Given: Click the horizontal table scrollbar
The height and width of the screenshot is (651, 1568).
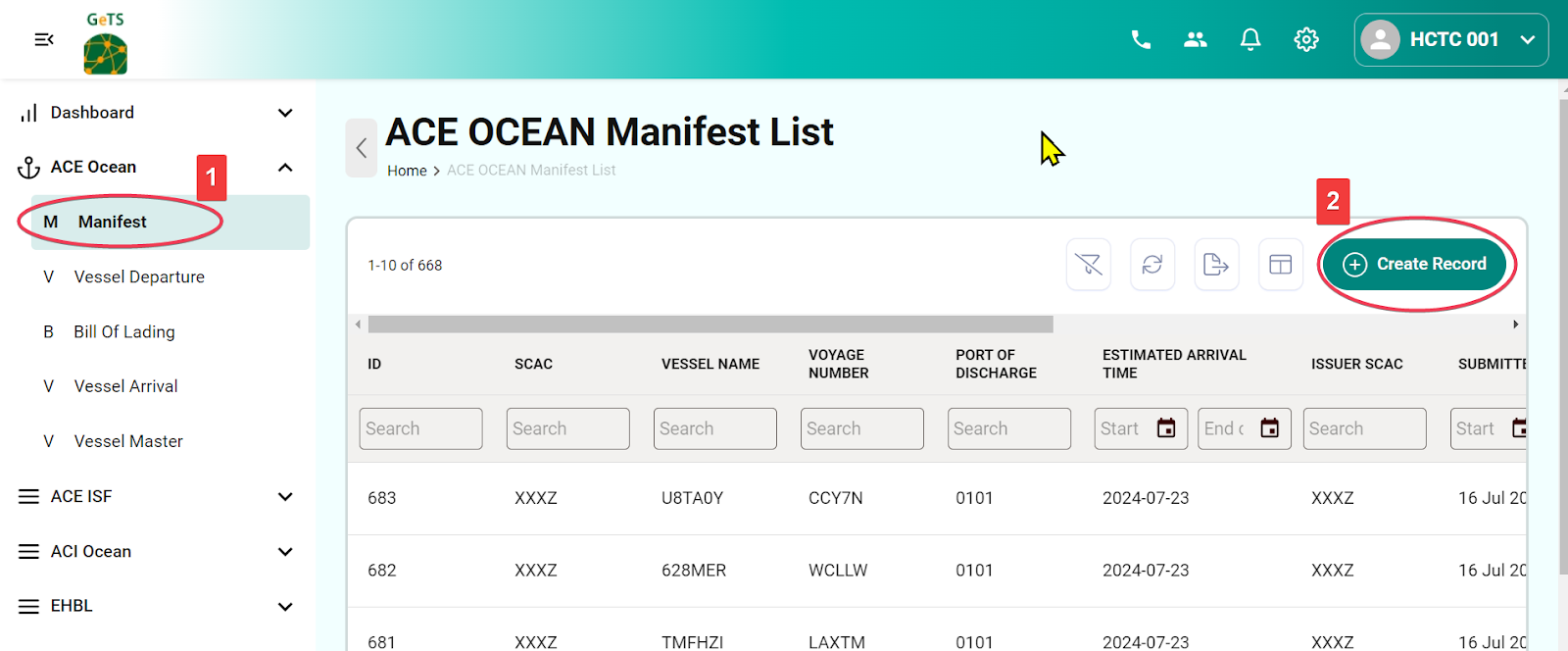Looking at the screenshot, I should point(710,325).
